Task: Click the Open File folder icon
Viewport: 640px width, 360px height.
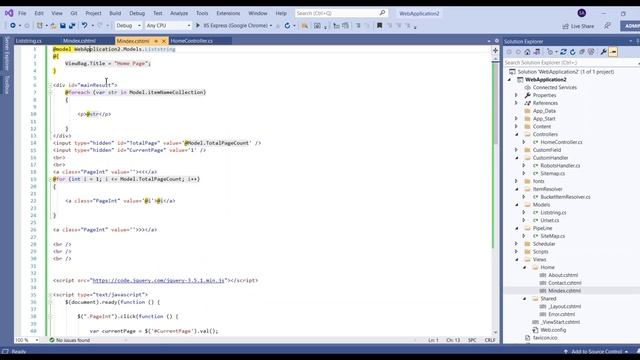Action: click(x=53, y=26)
